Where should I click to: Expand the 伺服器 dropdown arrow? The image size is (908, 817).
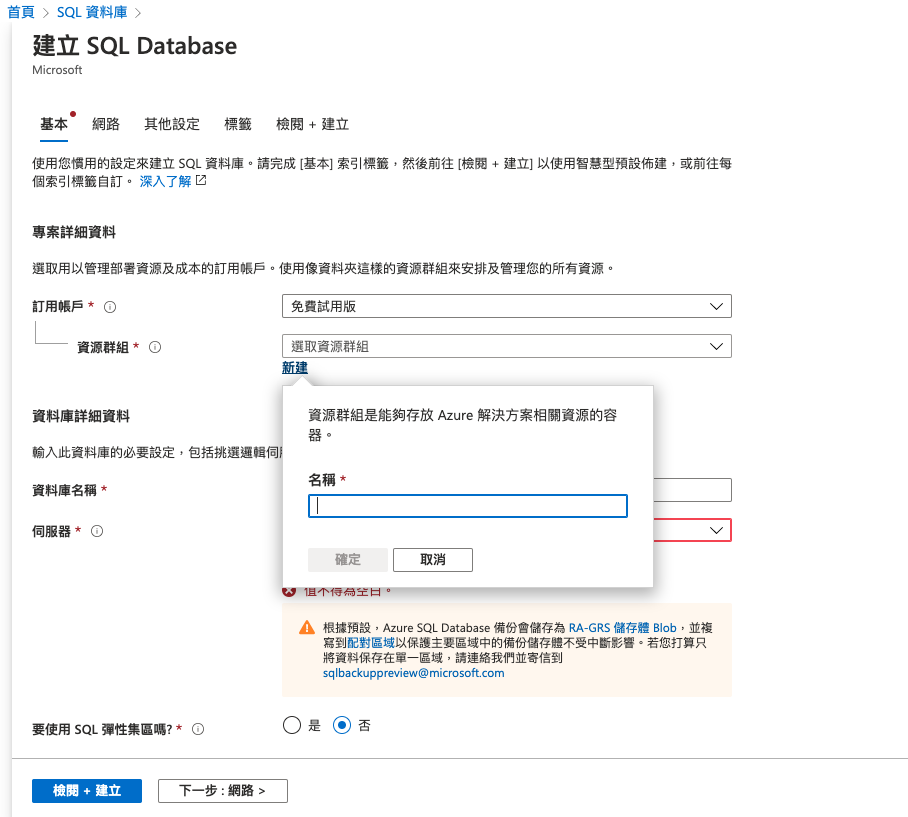(x=716, y=530)
